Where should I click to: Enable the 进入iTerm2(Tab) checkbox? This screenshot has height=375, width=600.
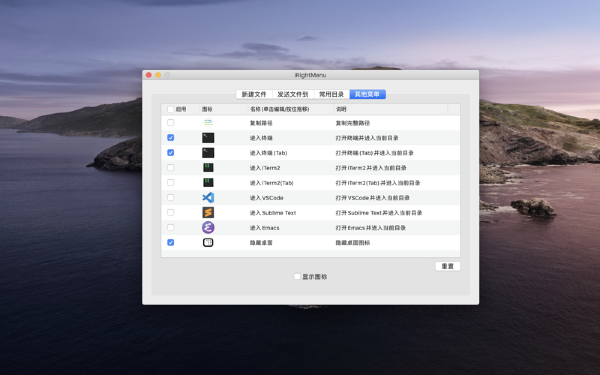click(x=171, y=182)
